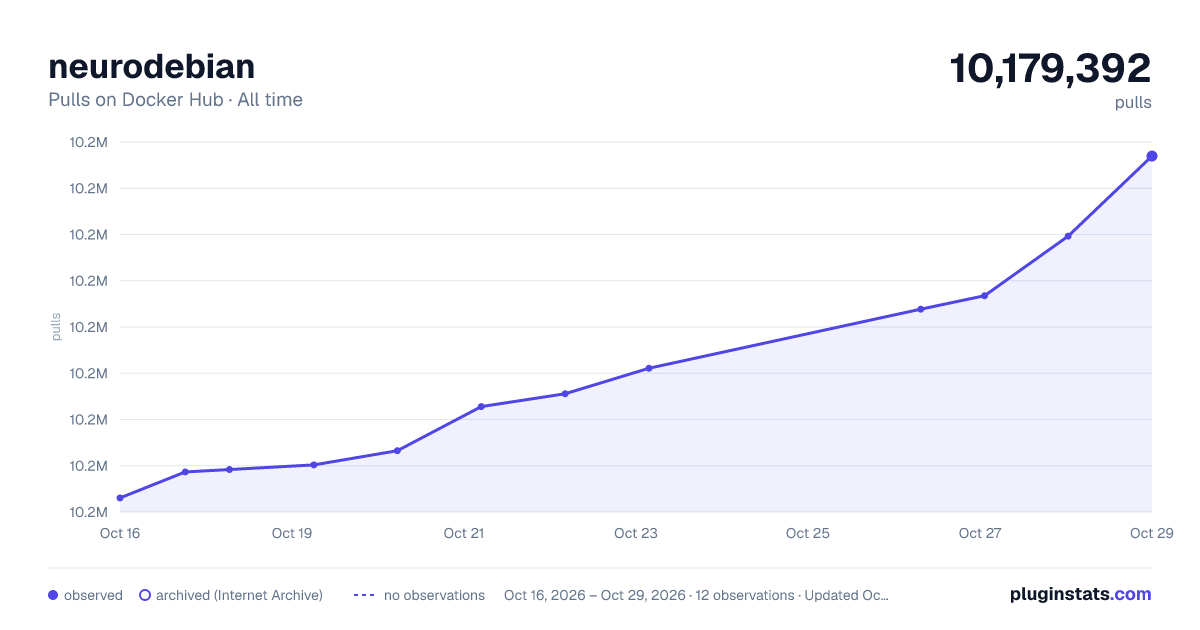The height and width of the screenshot is (630, 1200).
Task: Click the observed legend filled dot
Action: tap(53, 595)
